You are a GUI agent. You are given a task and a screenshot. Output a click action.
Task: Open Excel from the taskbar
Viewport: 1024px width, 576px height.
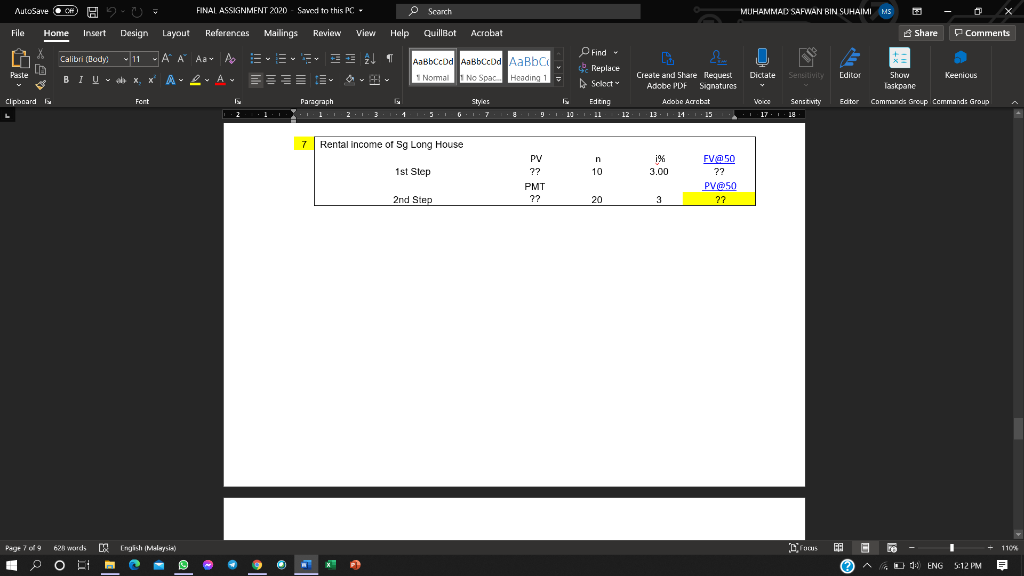(x=330, y=565)
